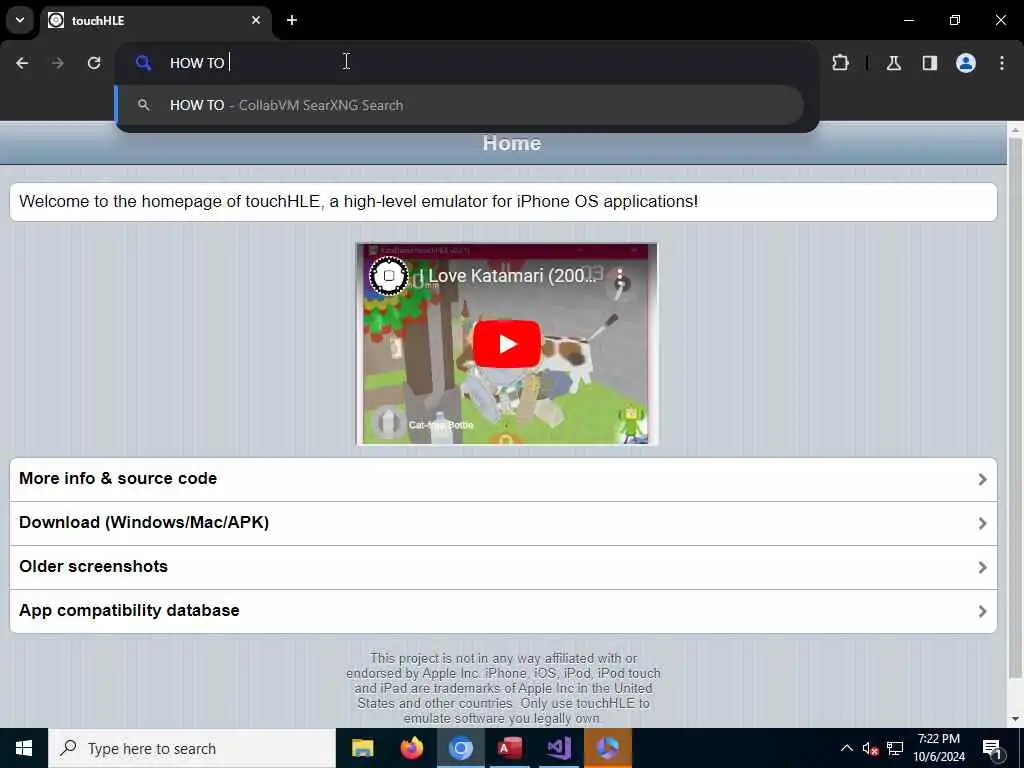Click the scrollbar down arrow

point(1015,719)
